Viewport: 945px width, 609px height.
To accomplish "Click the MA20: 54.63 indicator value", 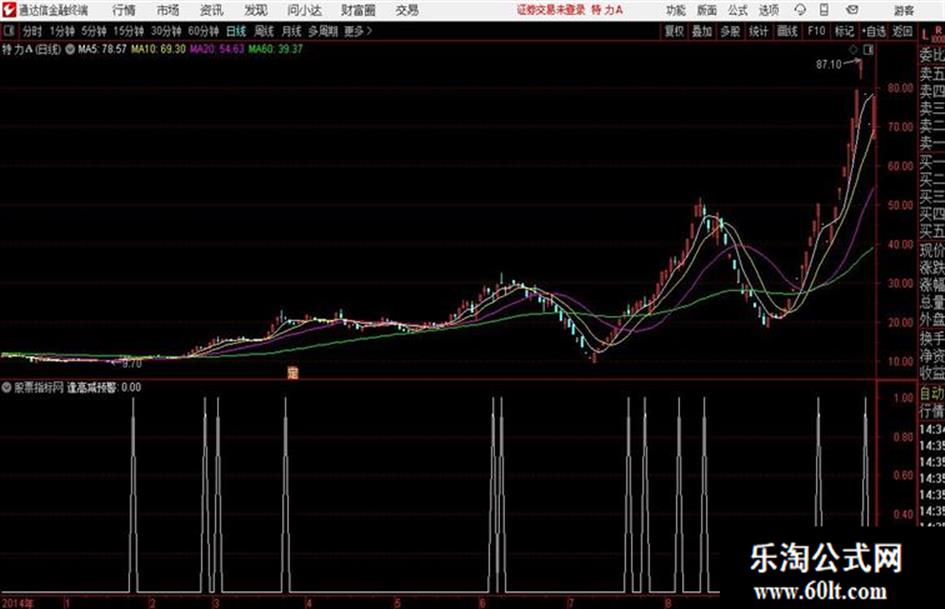I will pos(217,49).
